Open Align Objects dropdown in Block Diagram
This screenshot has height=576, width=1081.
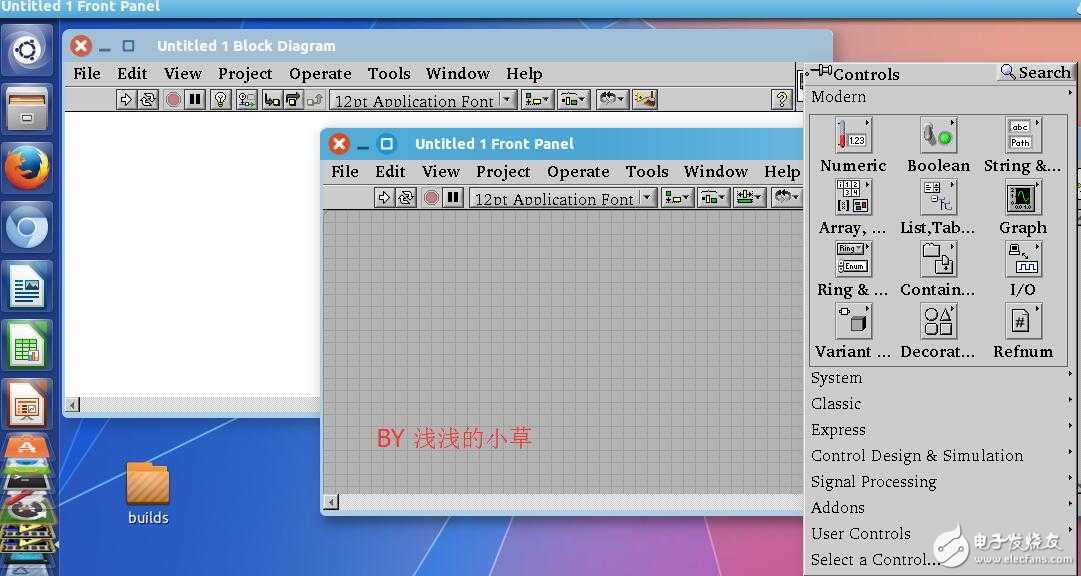pyautogui.click(x=538, y=100)
